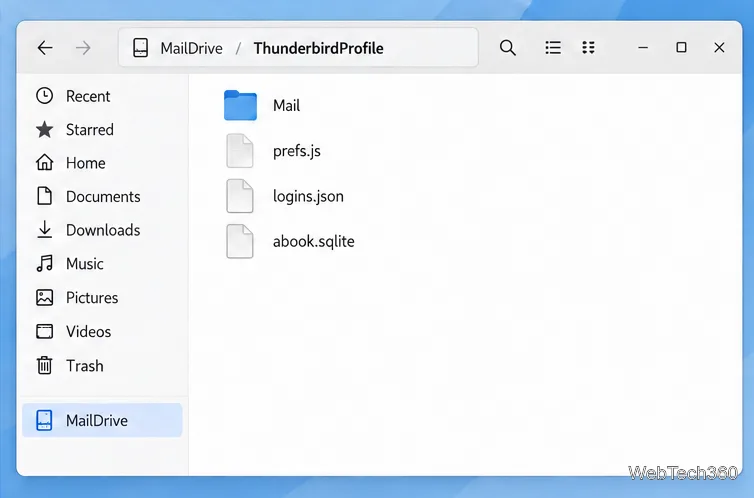This screenshot has width=754, height=498.
Task: Switch to list view
Action: (x=553, y=48)
